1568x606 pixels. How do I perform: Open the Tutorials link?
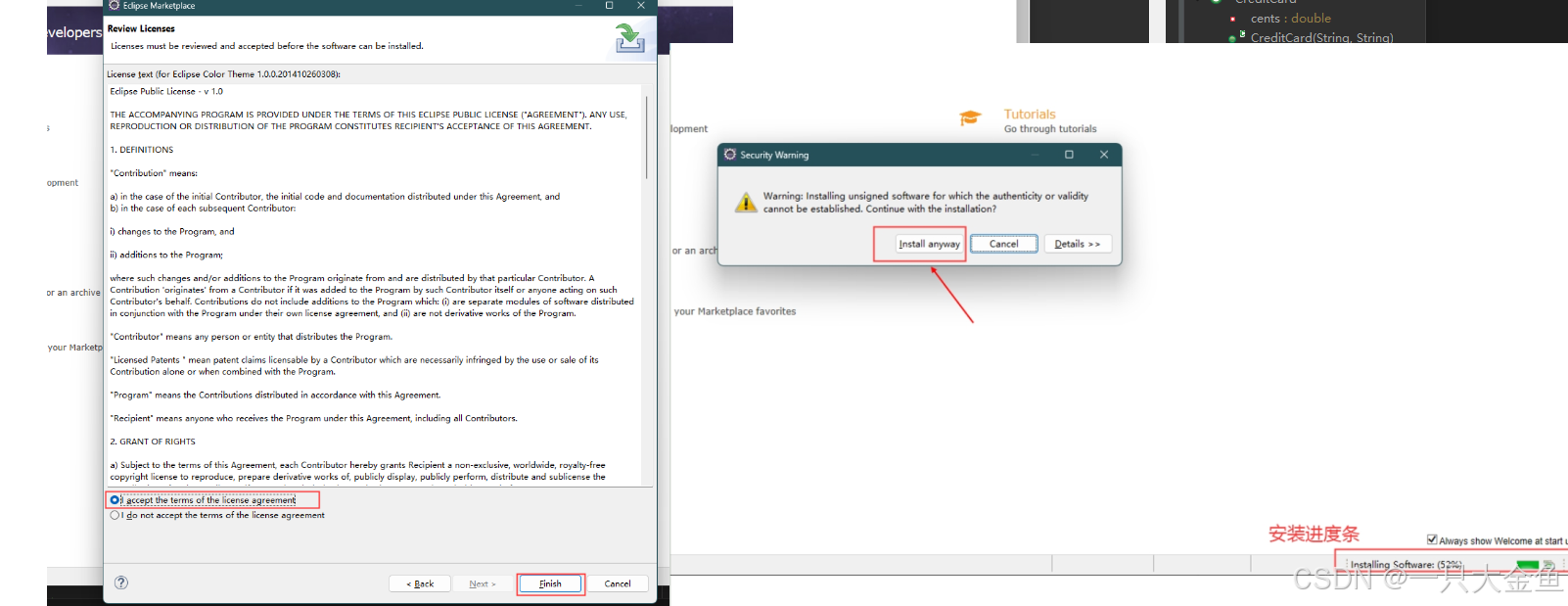(1030, 115)
